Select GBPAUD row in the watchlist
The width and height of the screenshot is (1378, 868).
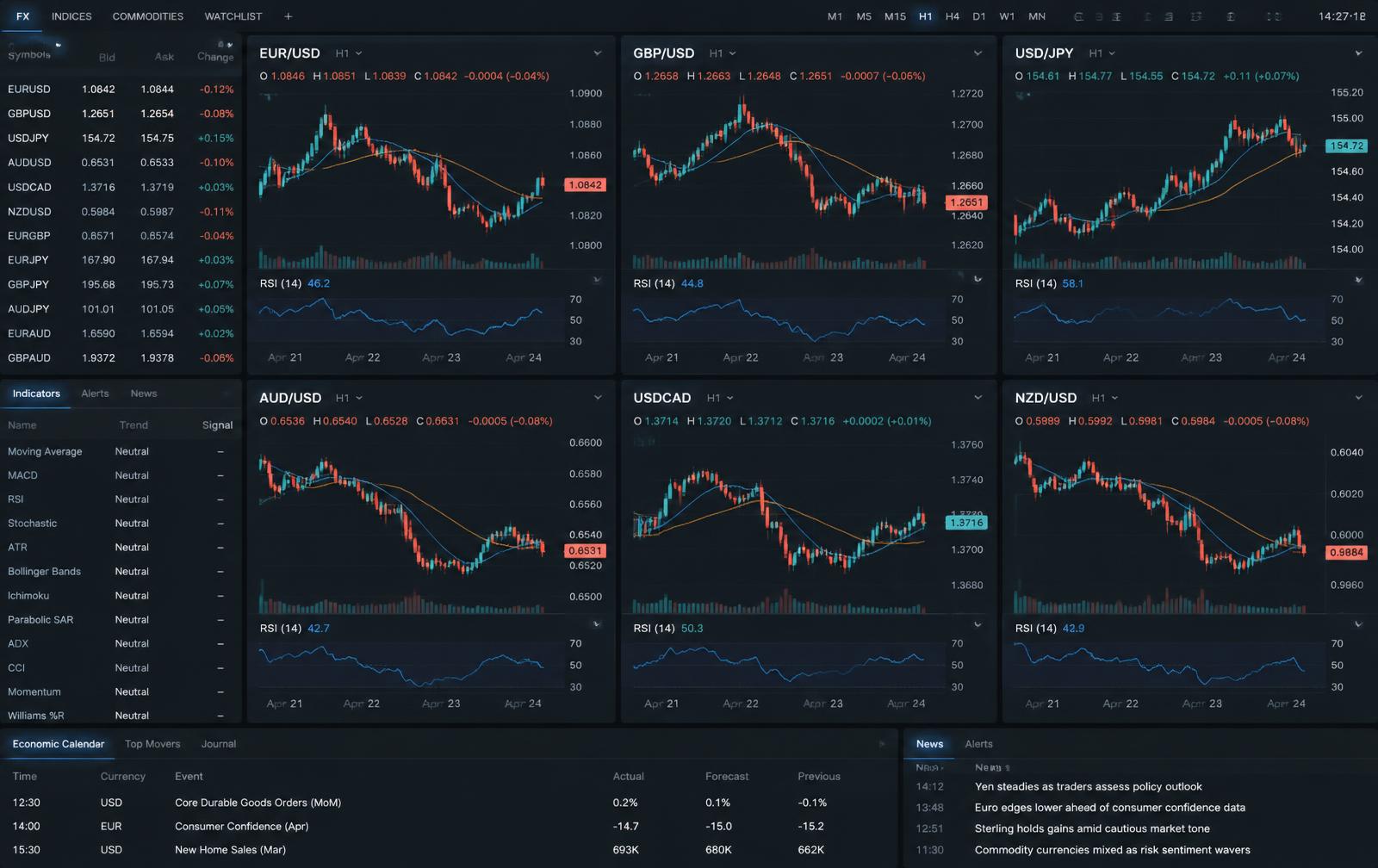(x=121, y=357)
